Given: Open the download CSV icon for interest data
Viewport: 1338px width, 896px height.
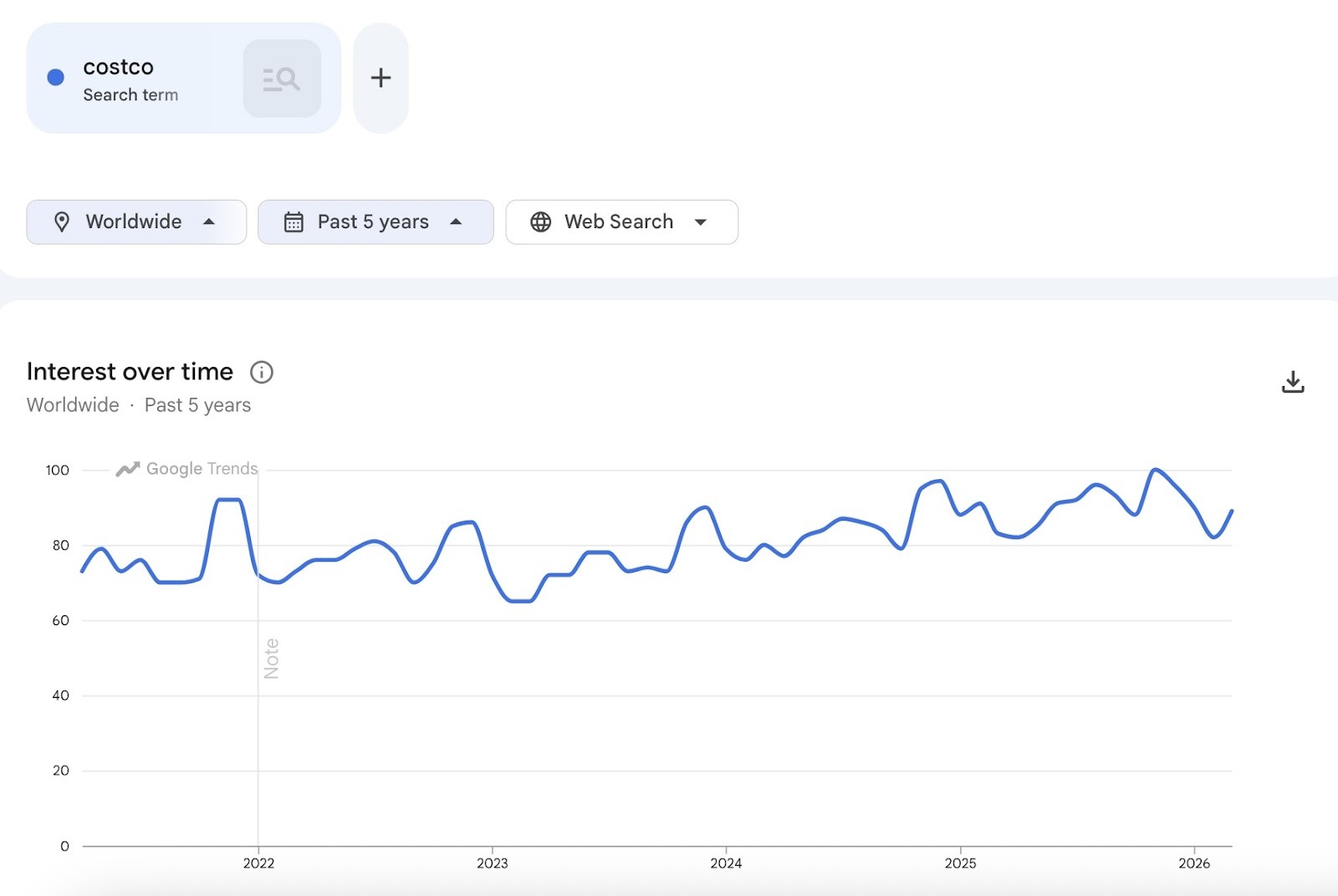Looking at the screenshot, I should pos(1293,381).
